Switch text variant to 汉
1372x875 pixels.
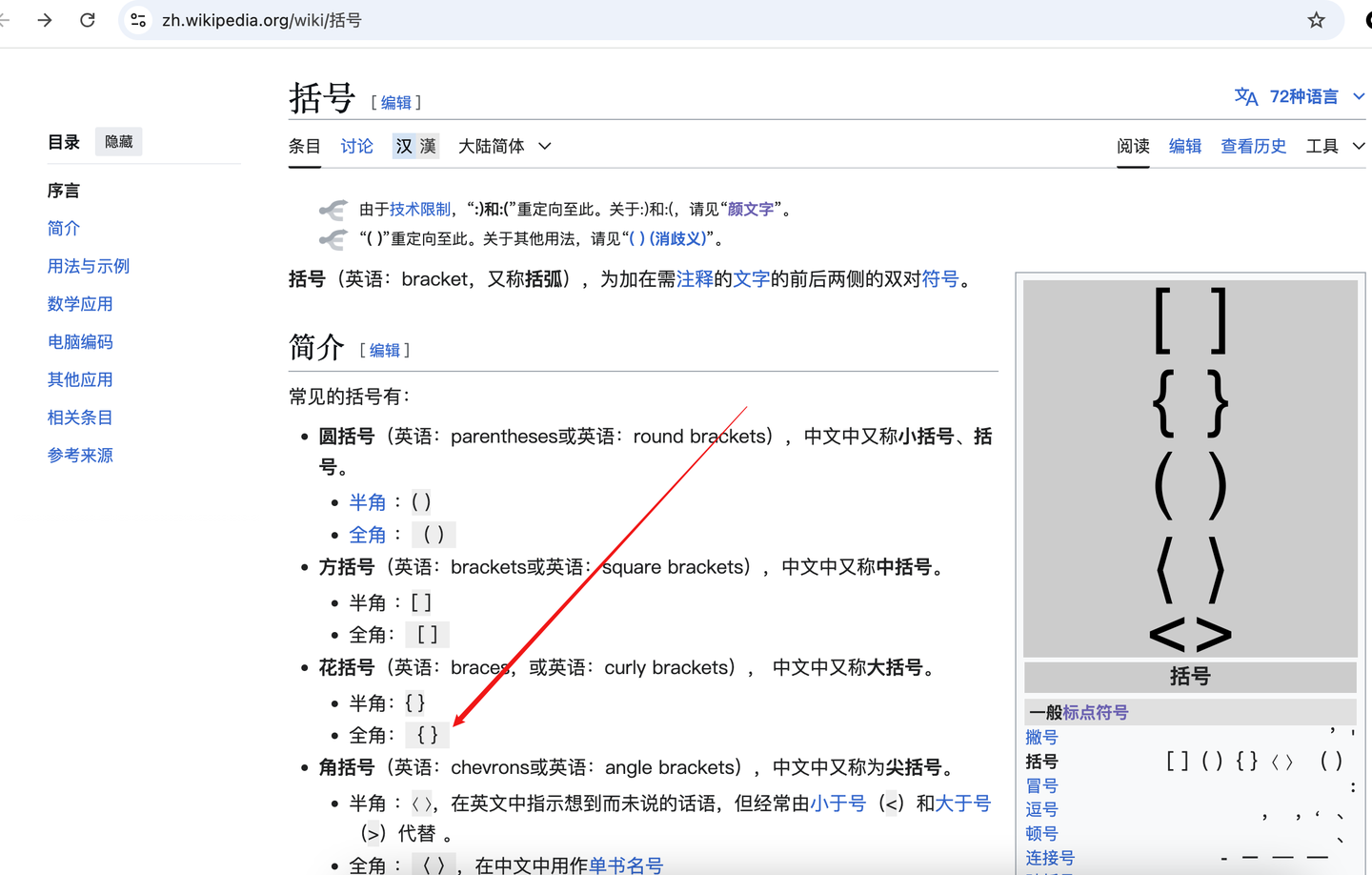pyautogui.click(x=402, y=146)
